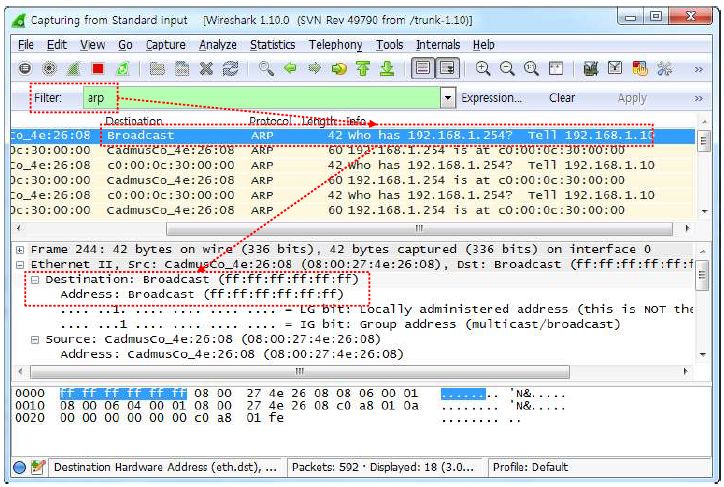Collapse the Source: CadmusCo node
Screen dimensions: 724x487
coord(35,340)
